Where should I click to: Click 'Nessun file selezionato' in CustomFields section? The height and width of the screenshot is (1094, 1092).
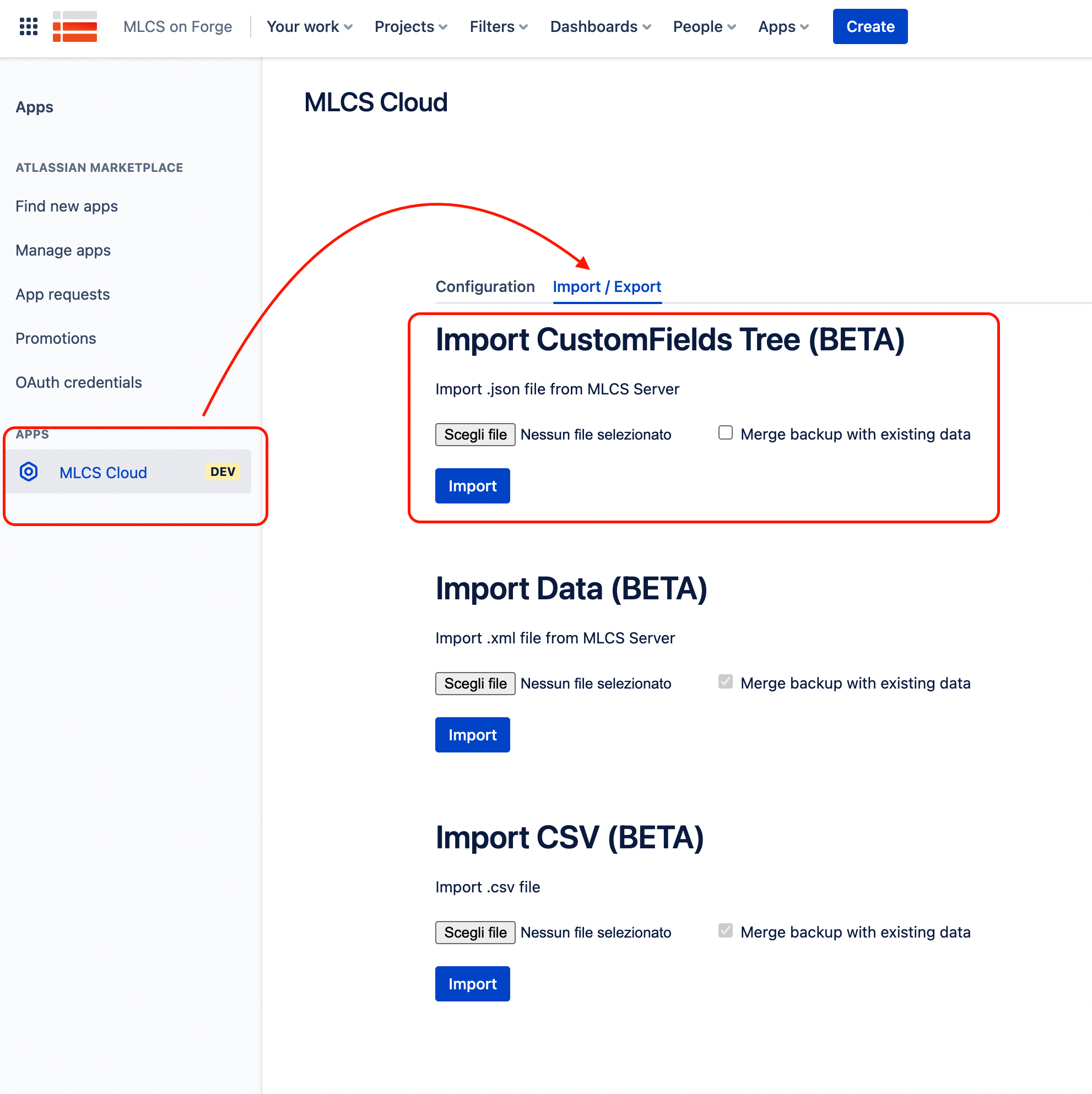[595, 434]
